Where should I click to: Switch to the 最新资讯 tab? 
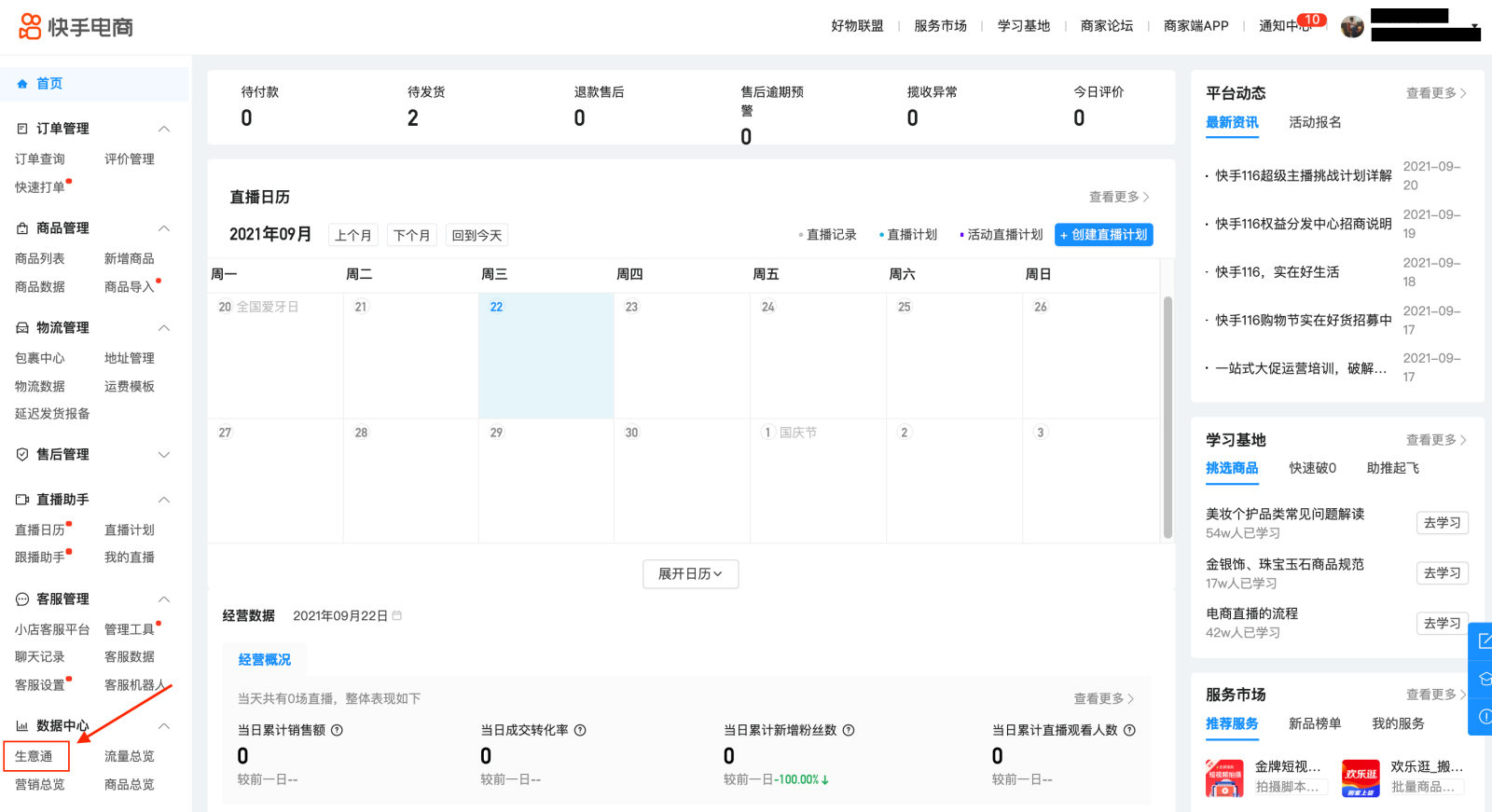(x=1232, y=122)
